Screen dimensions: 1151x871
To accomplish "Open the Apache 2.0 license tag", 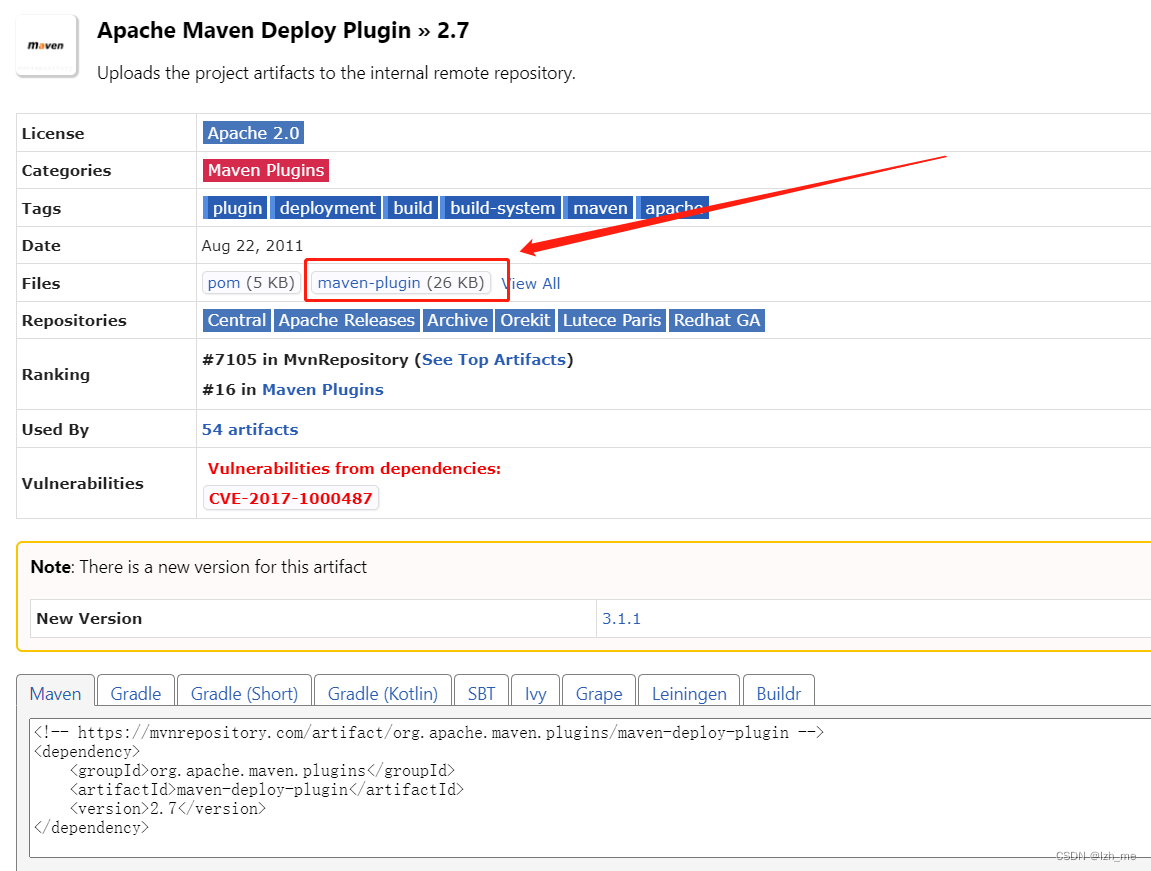I will tap(253, 133).
